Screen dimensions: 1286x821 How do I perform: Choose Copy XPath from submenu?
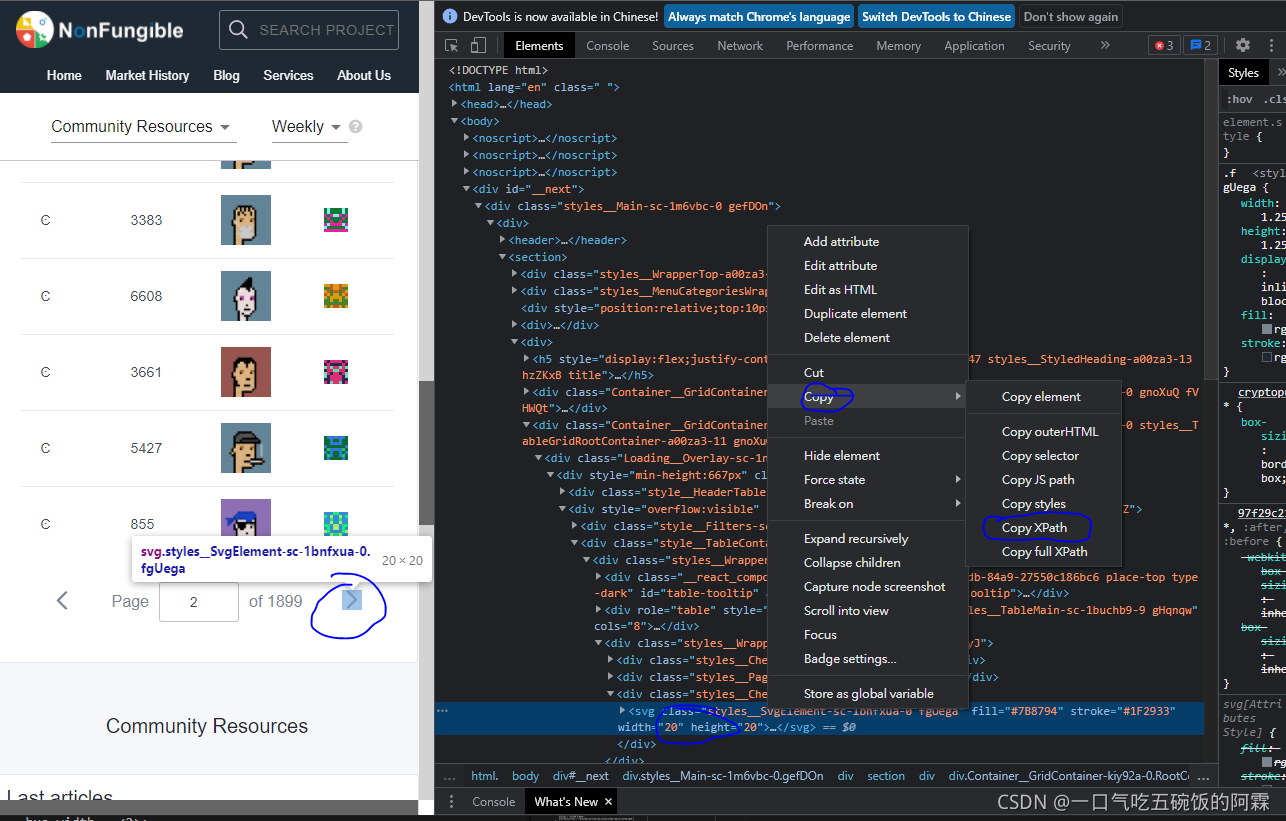click(x=1034, y=528)
